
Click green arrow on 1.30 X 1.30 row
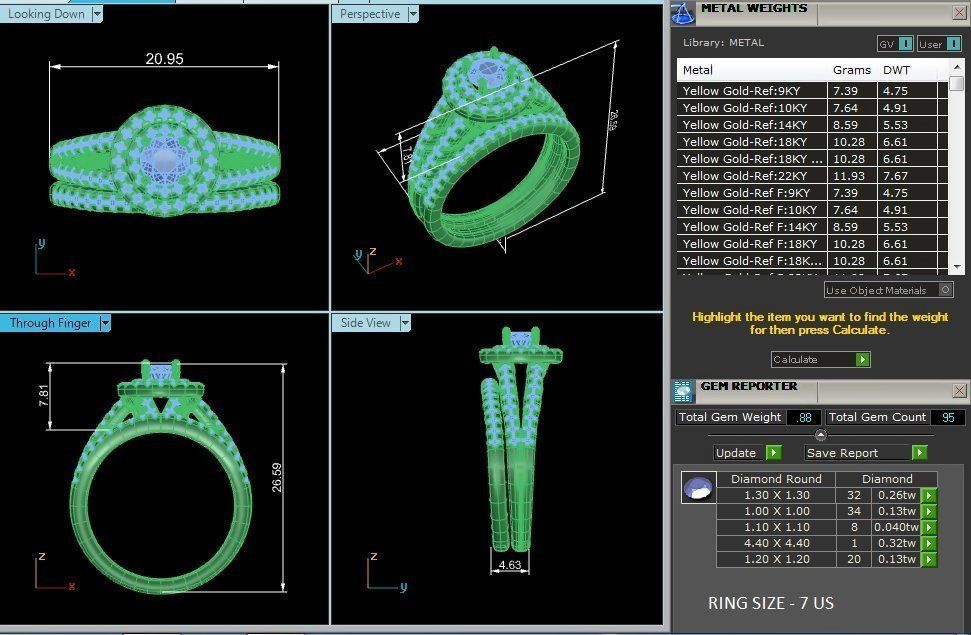[x=928, y=495]
